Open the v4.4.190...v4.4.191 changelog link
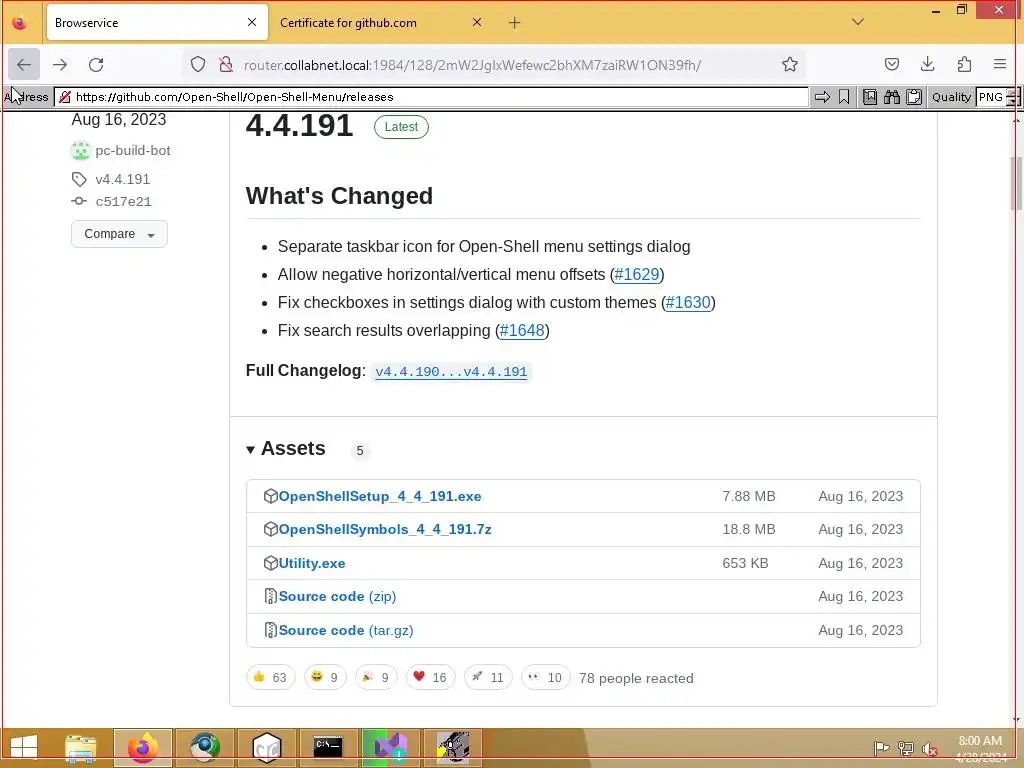The image size is (1024, 768). click(451, 372)
